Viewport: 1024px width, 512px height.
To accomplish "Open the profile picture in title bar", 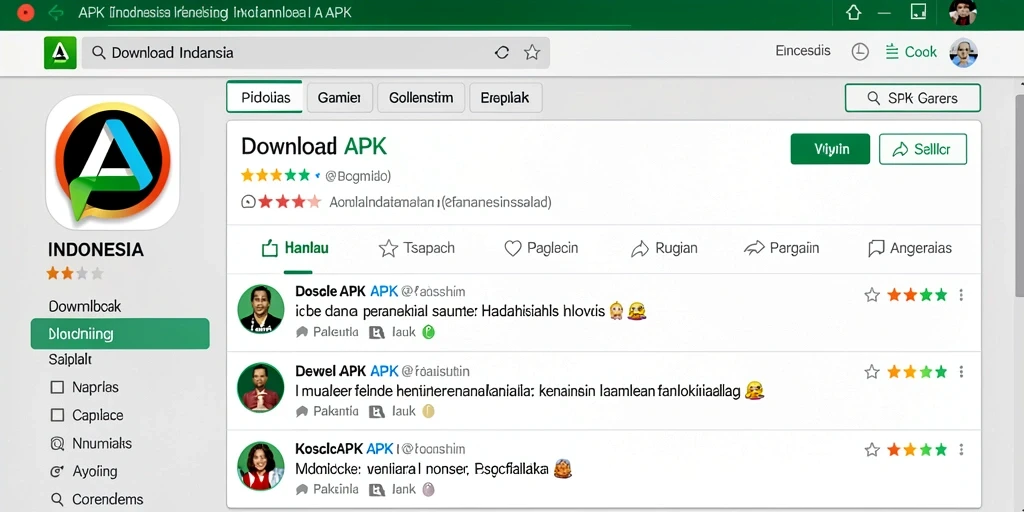I will coord(963,12).
